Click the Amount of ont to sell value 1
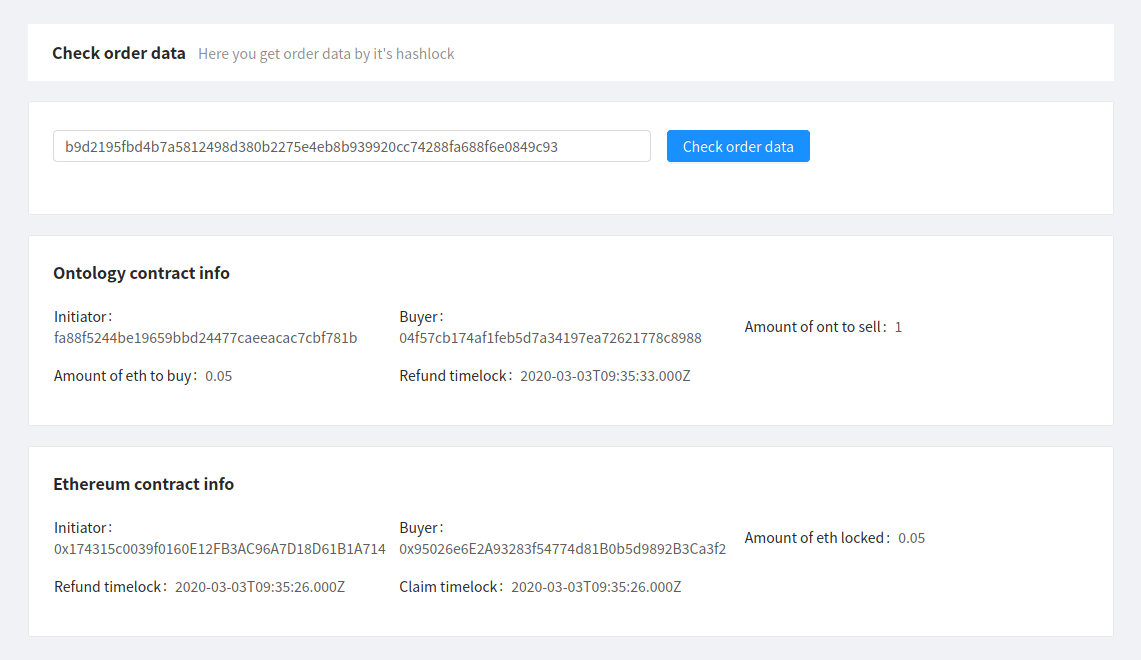The width and height of the screenshot is (1141, 660). click(898, 327)
